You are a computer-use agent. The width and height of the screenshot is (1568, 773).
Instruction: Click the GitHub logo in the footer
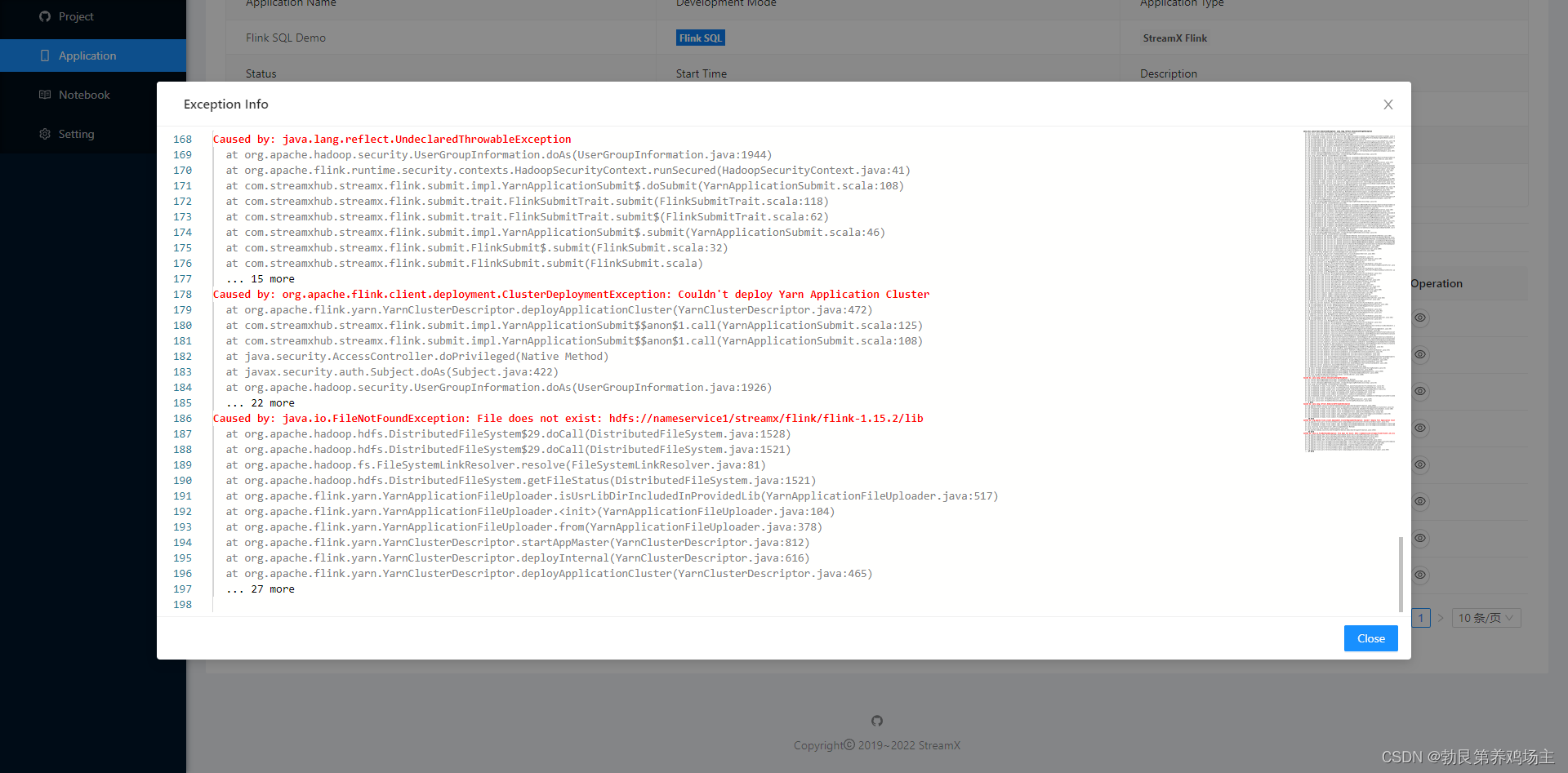point(876,721)
